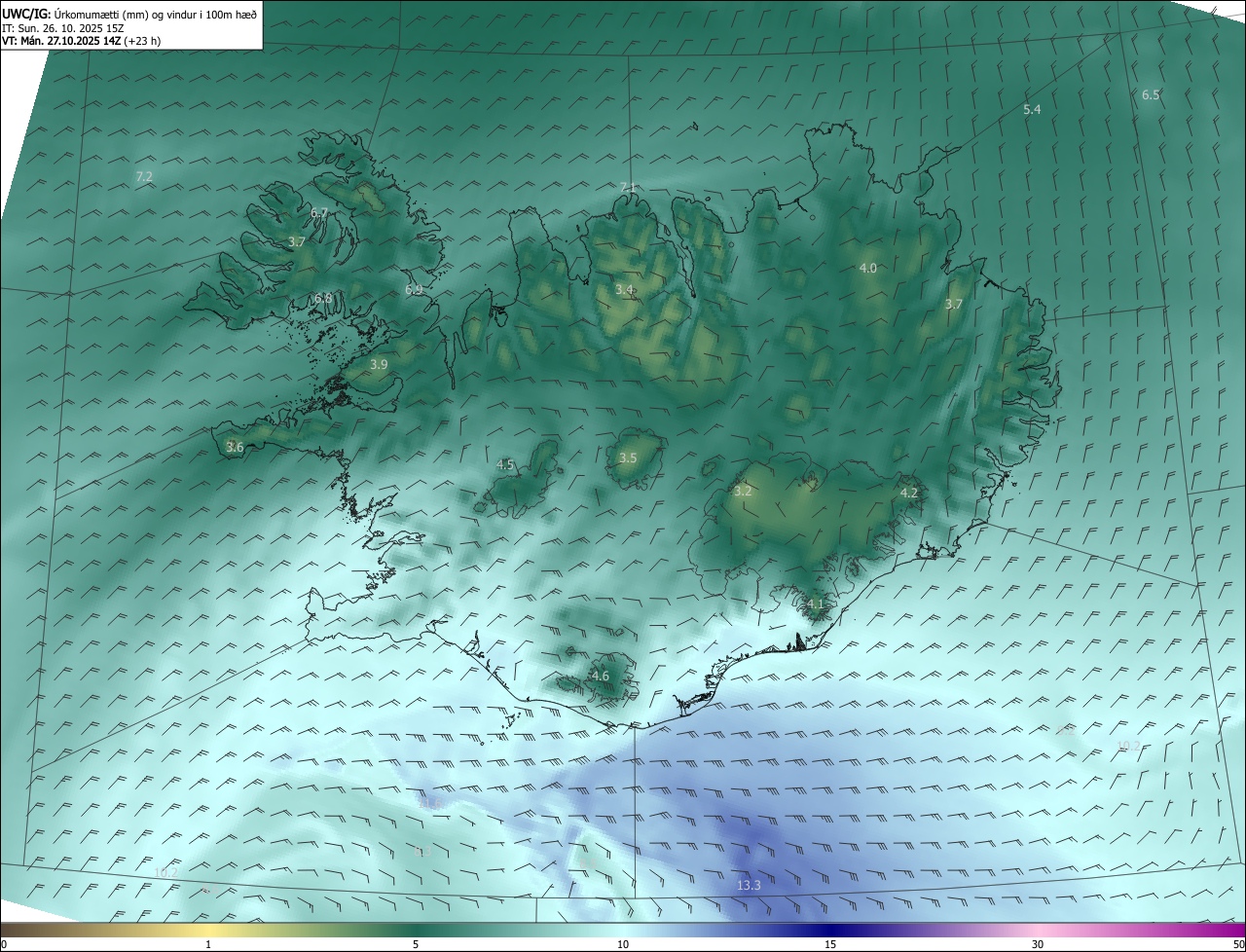Screen dimensions: 1246x952
Task: Click the 1 tick on the colour scale
Action: [x=208, y=944]
